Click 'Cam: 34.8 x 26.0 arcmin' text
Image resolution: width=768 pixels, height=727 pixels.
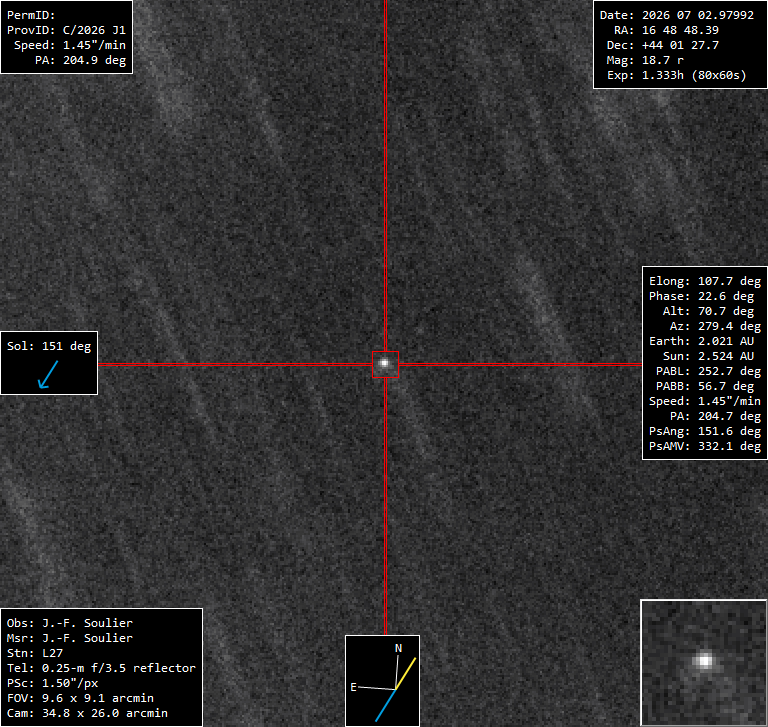tap(87, 713)
